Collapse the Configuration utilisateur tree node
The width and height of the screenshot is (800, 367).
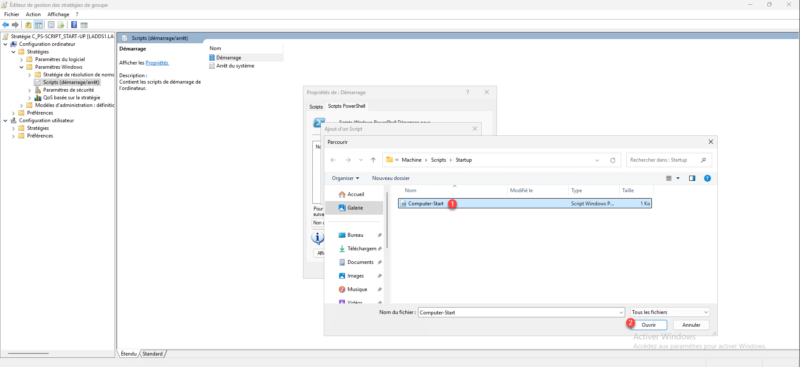coord(6,120)
